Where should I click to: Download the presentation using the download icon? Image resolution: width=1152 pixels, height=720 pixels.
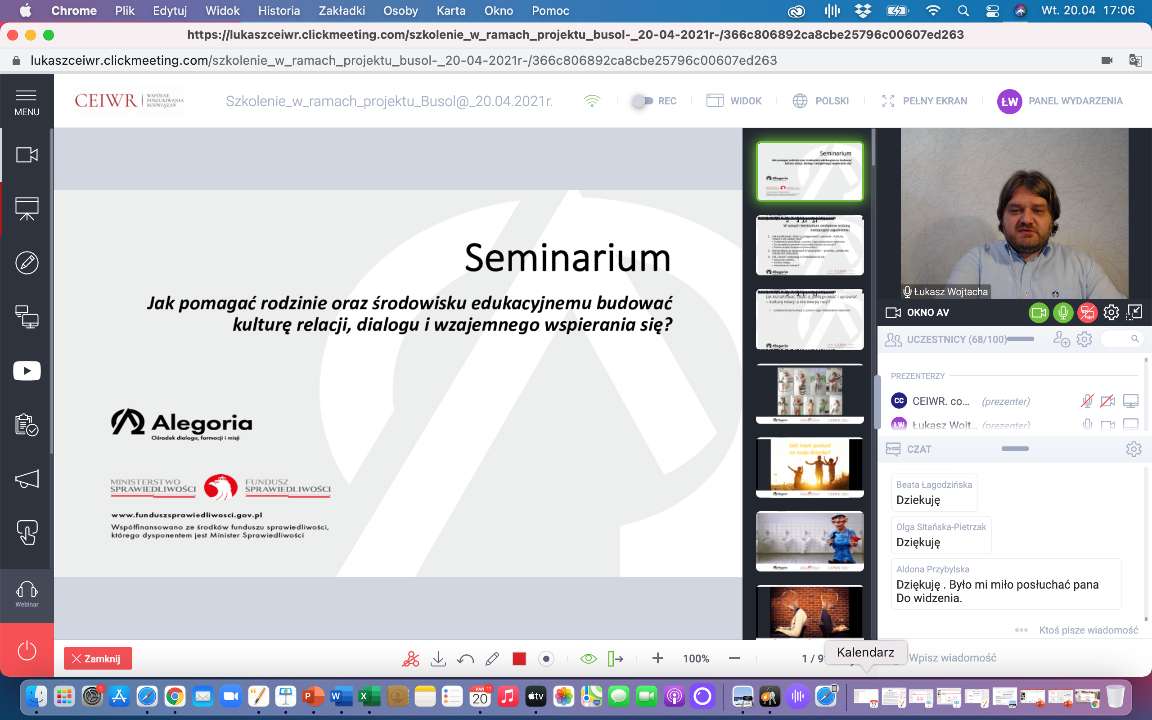point(438,659)
